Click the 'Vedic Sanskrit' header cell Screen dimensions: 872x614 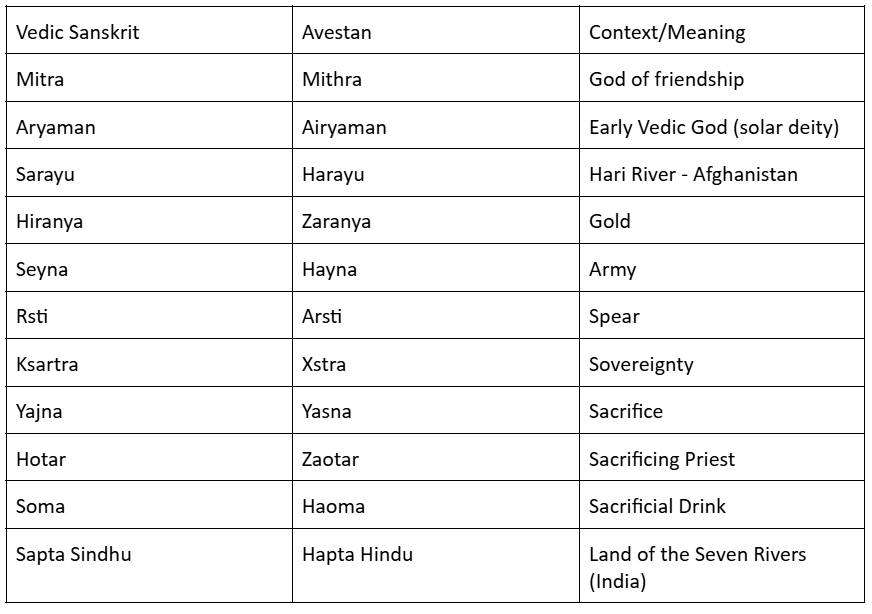[149, 31]
